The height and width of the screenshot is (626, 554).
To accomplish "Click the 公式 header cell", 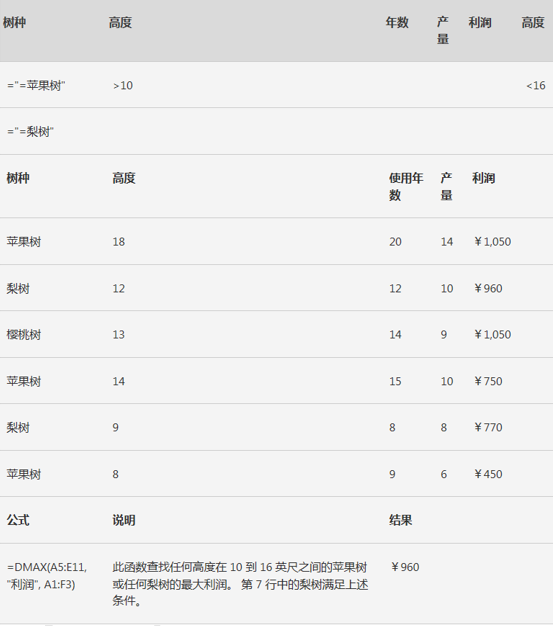I will 18,520.
